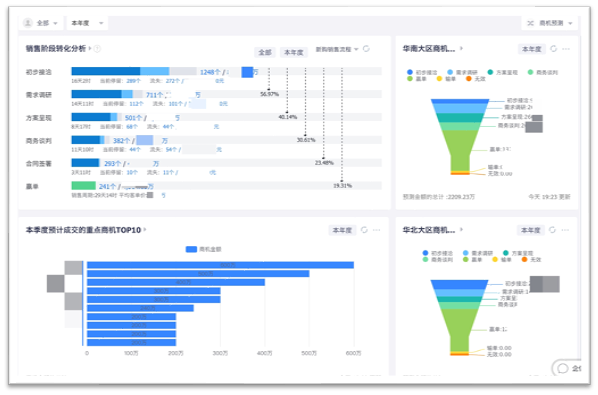Screen dimensions: 598x395
Task: Toggle 需求调研 legend in 华南大区 chart
Action: (462, 72)
